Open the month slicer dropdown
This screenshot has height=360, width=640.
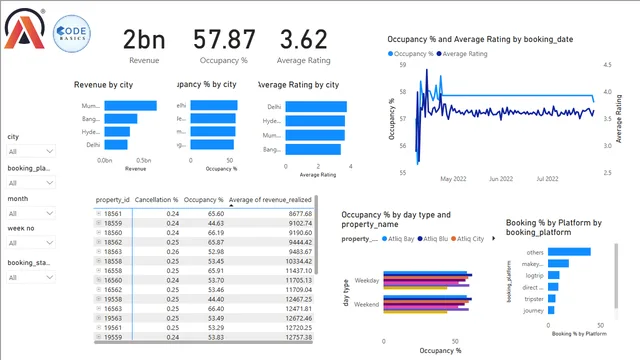(31, 213)
